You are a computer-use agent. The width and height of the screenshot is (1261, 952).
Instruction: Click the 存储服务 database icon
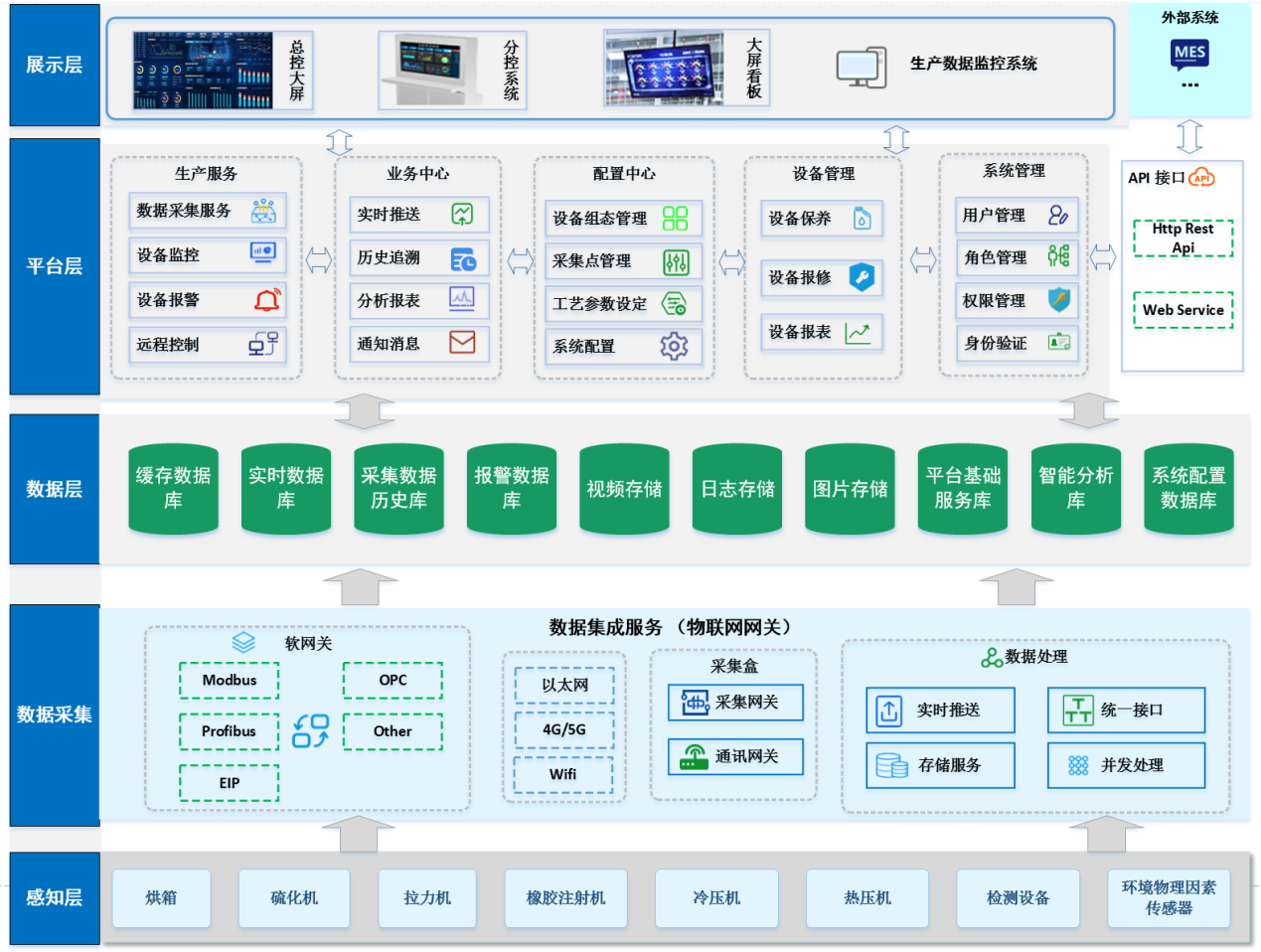coord(891,765)
